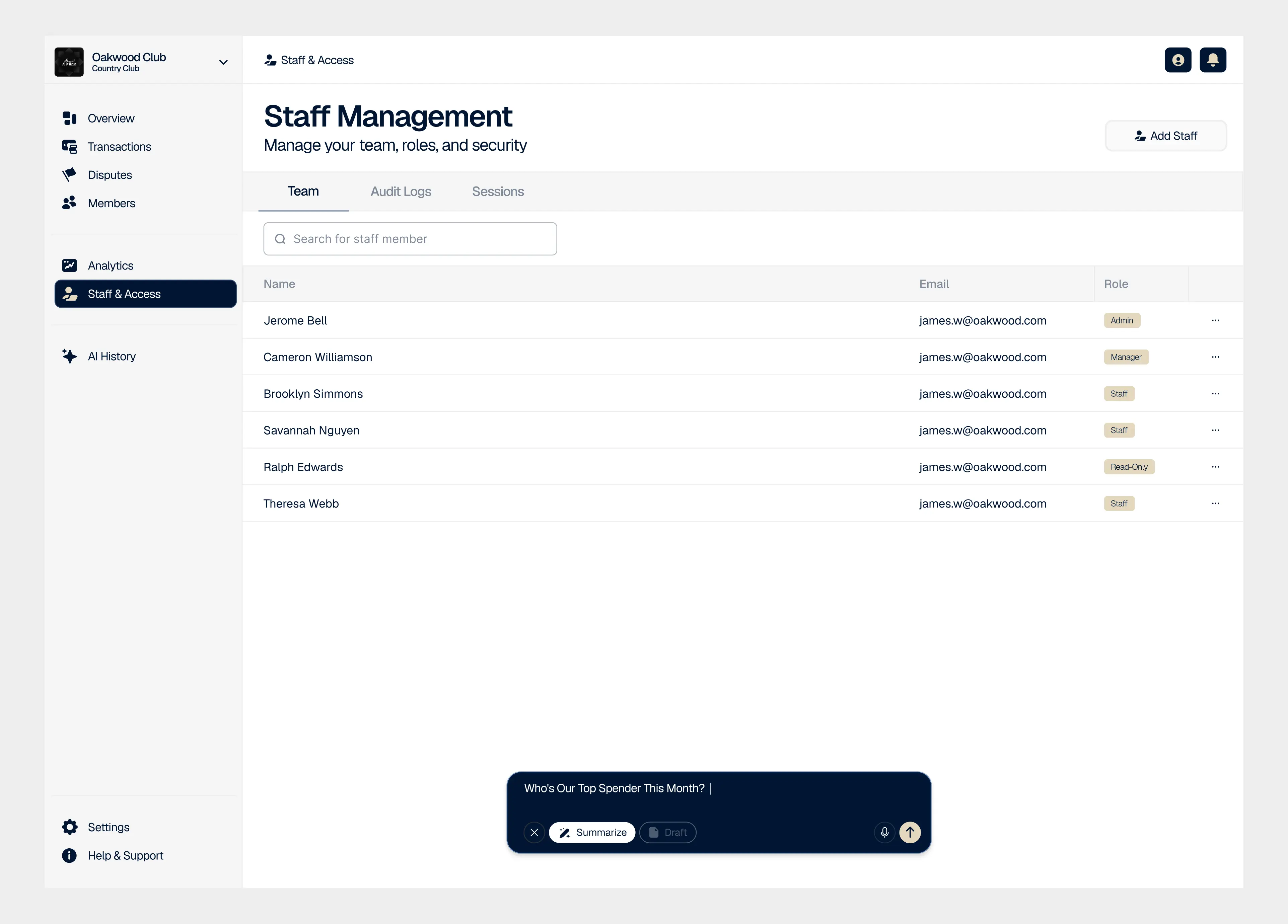The image size is (1288, 924).
Task: Open the Overview section
Action: (x=111, y=118)
